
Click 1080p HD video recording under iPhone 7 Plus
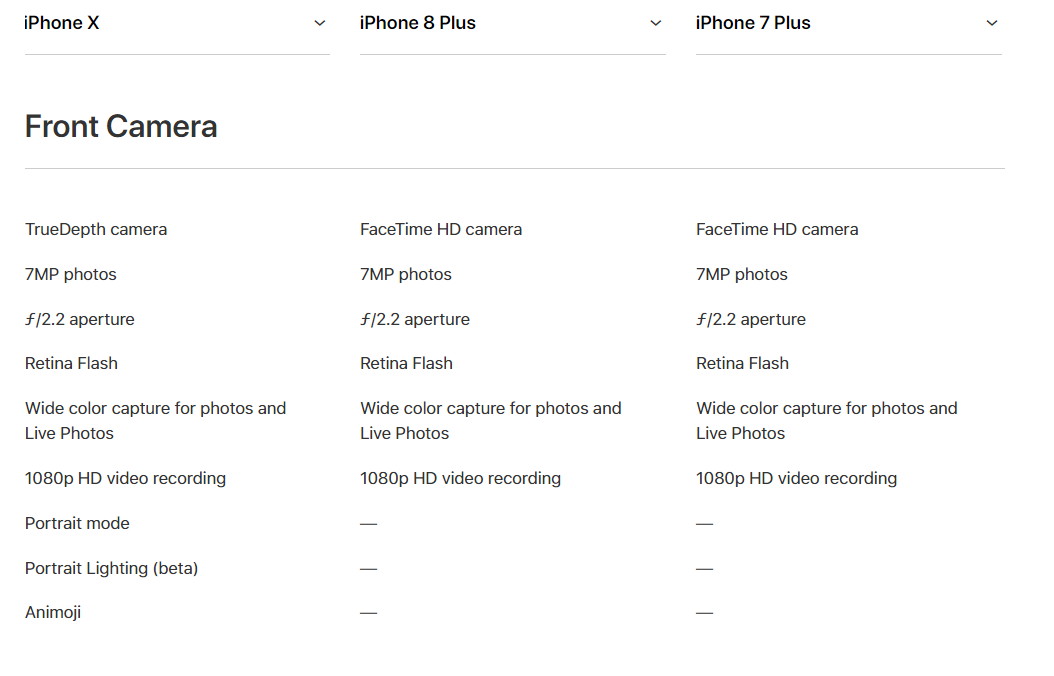tap(796, 478)
